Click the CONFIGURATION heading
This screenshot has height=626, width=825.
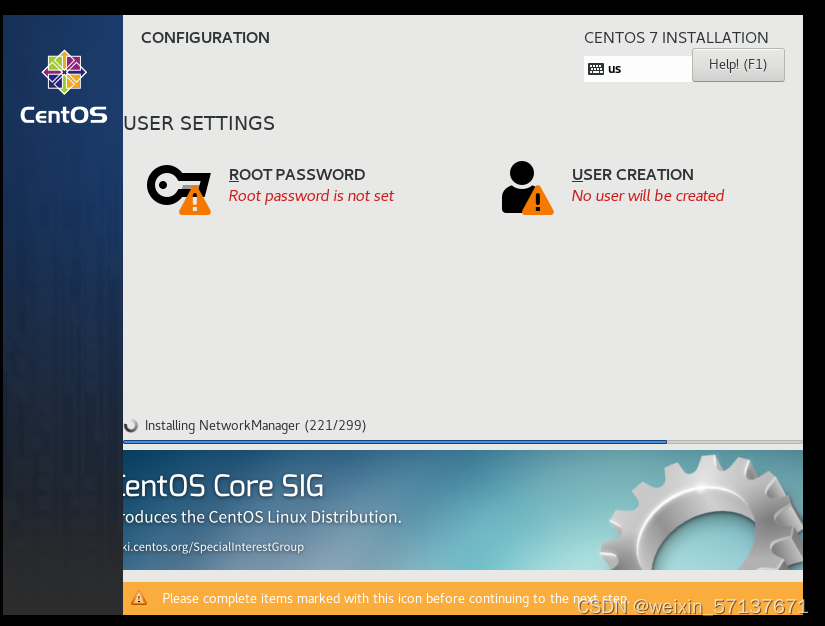click(x=205, y=38)
